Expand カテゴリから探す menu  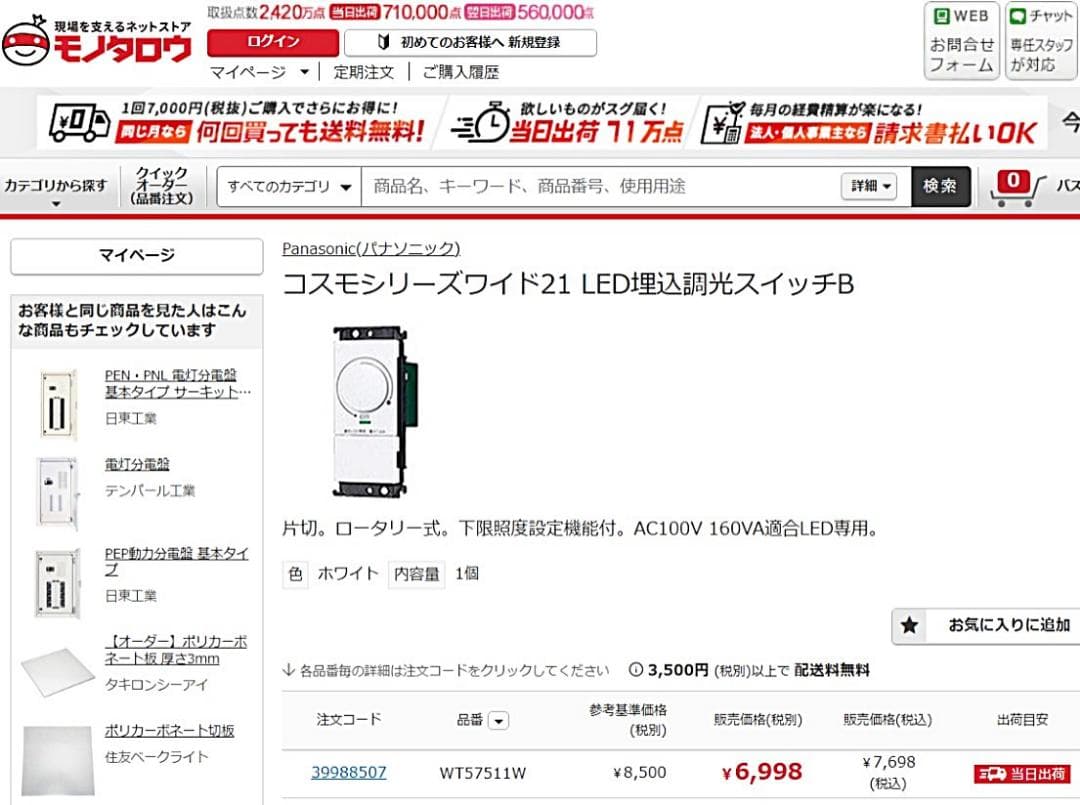click(56, 189)
